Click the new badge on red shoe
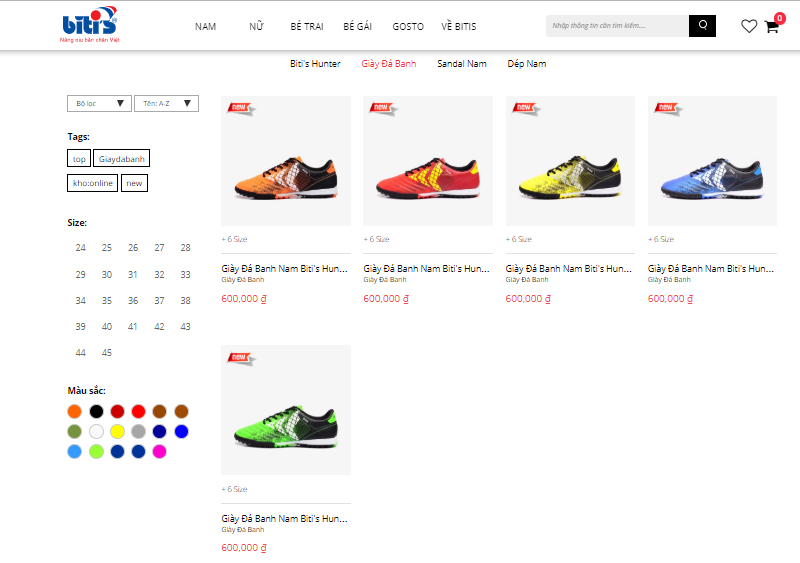The width and height of the screenshot is (800, 563). [x=383, y=108]
